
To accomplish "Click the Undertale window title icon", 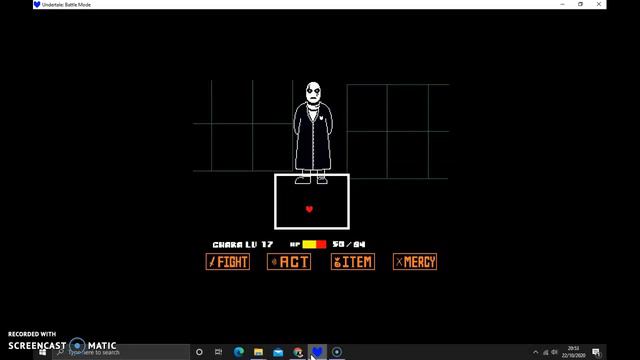I will pos(37,4).
